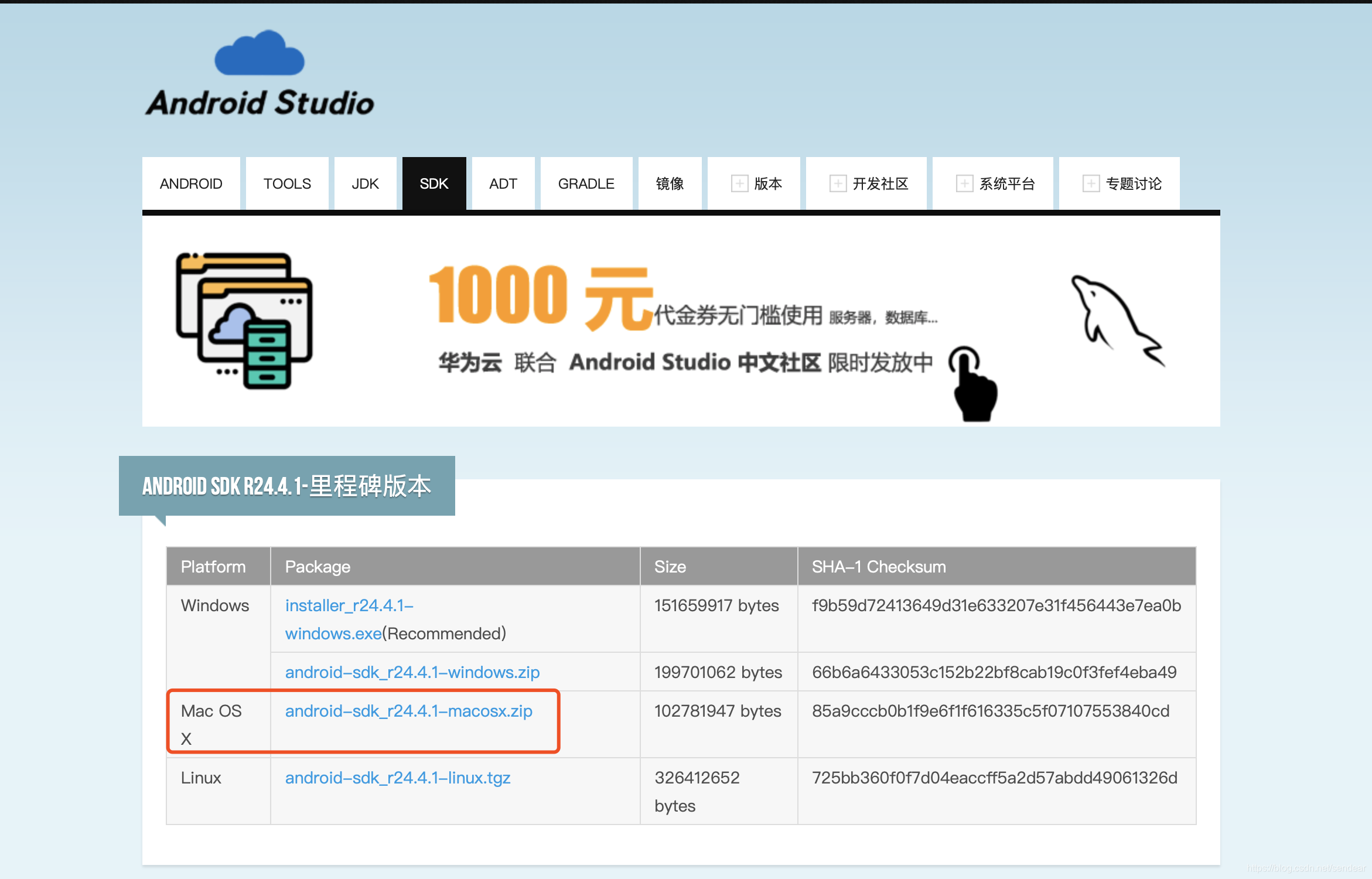The width and height of the screenshot is (1372, 879).
Task: Download android-sdk_r24.4.1-windows.zip
Action: [412, 672]
